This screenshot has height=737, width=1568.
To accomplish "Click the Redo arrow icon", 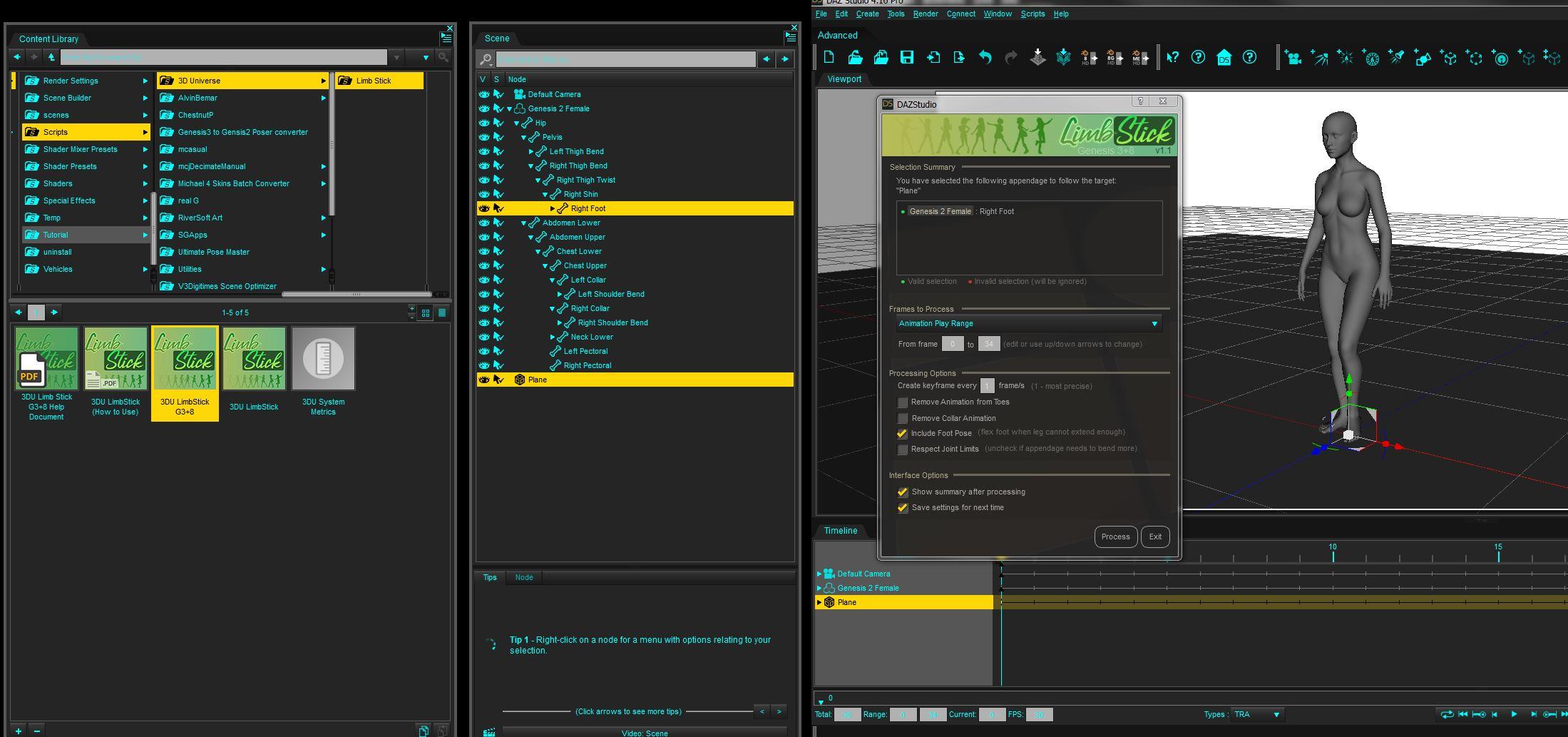I will tap(1011, 57).
